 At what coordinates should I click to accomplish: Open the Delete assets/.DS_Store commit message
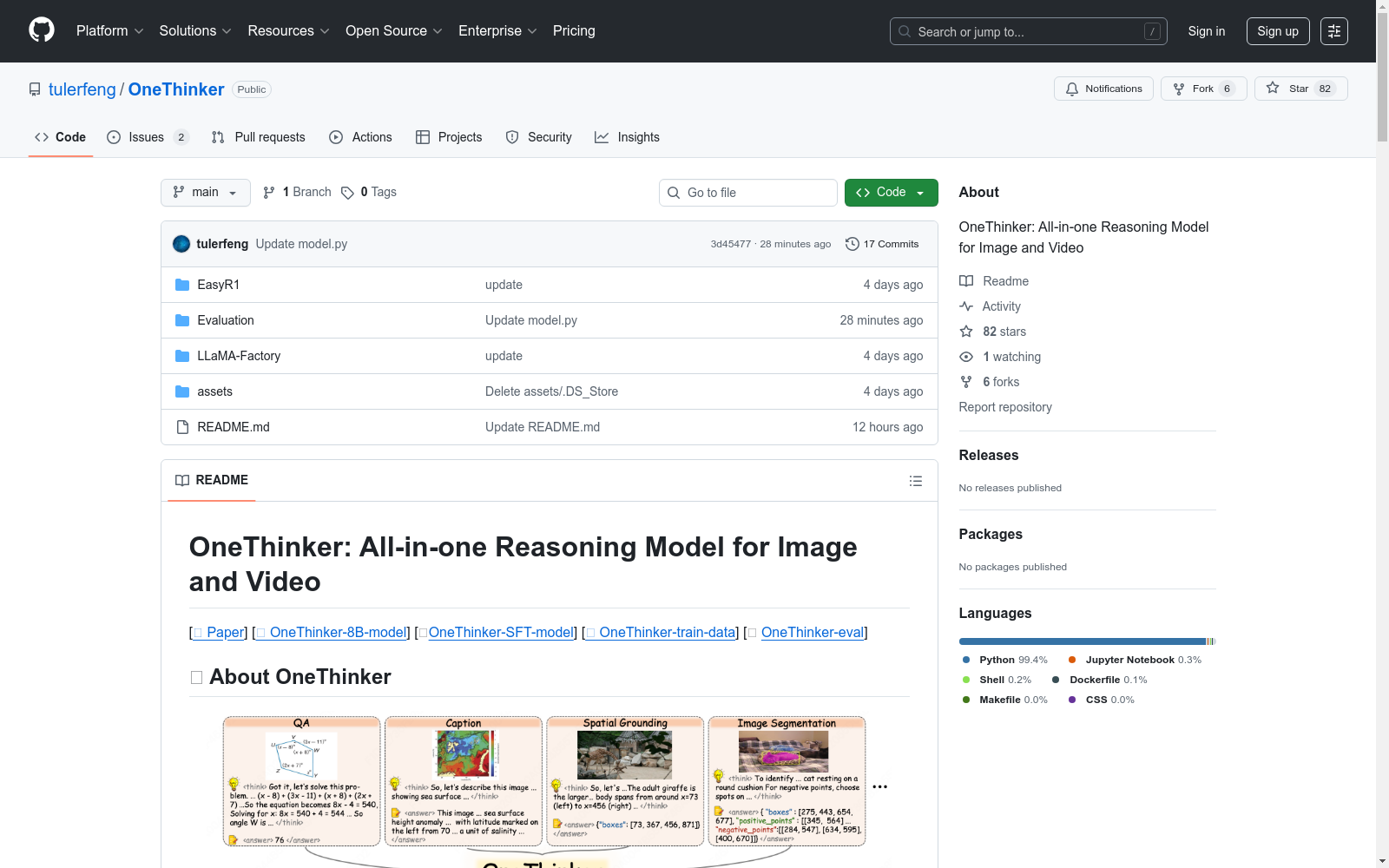coord(551,391)
